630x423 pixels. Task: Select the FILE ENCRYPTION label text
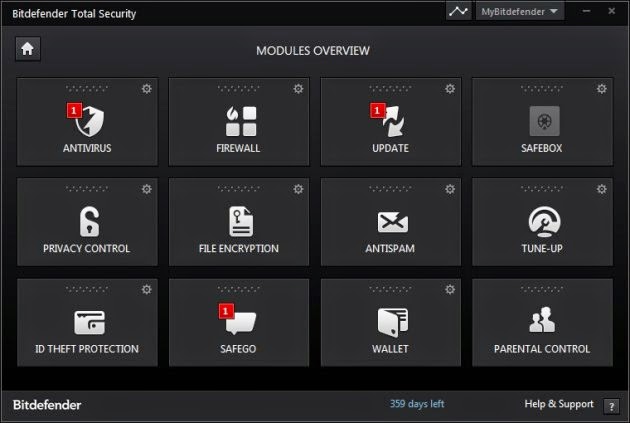click(x=239, y=249)
